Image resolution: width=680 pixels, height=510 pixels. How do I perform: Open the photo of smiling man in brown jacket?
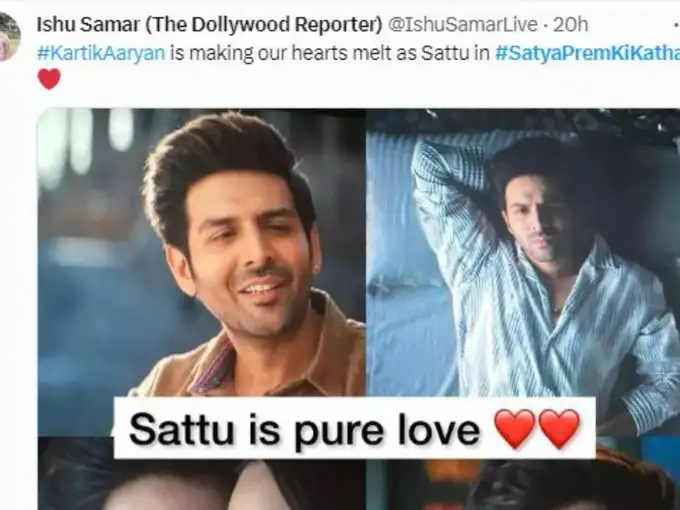click(202, 272)
